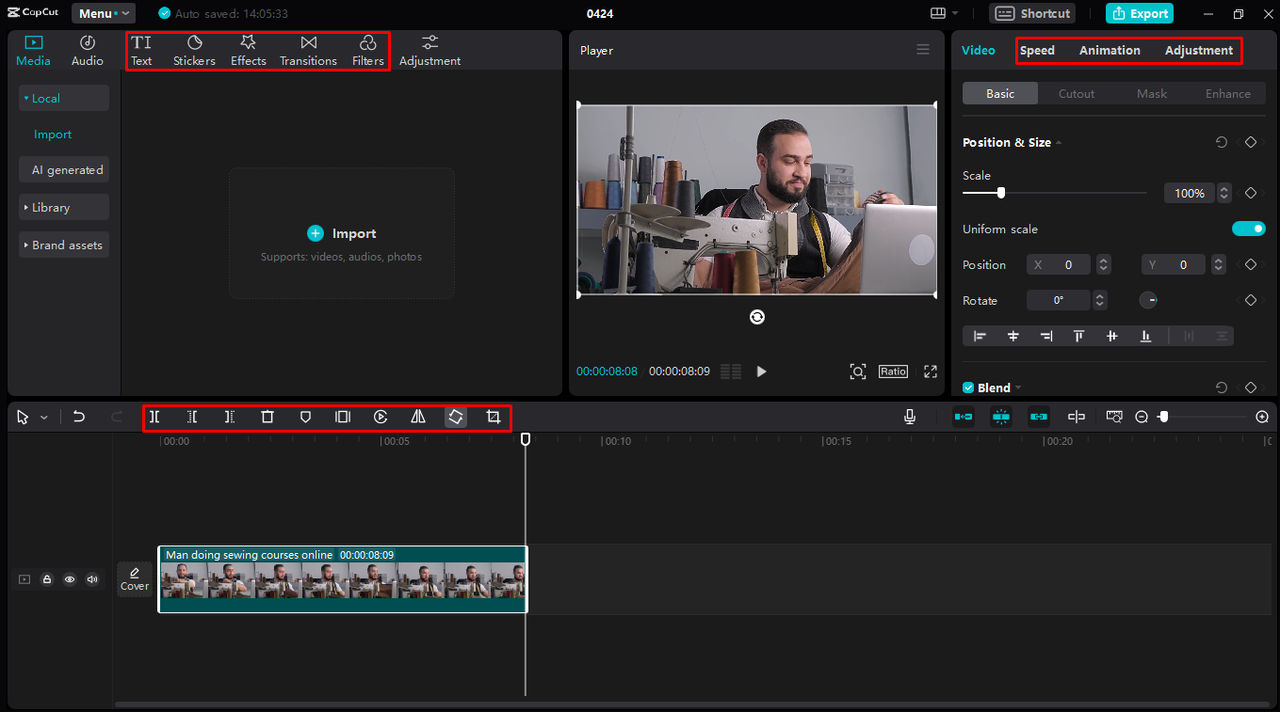Select the Cutout sub-tab
The width and height of the screenshot is (1280, 712).
coord(1076,93)
